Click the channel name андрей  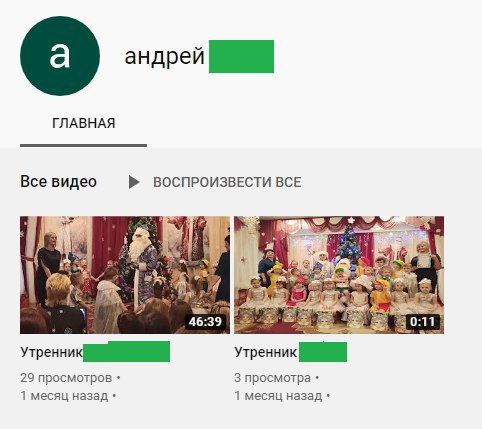coord(164,56)
